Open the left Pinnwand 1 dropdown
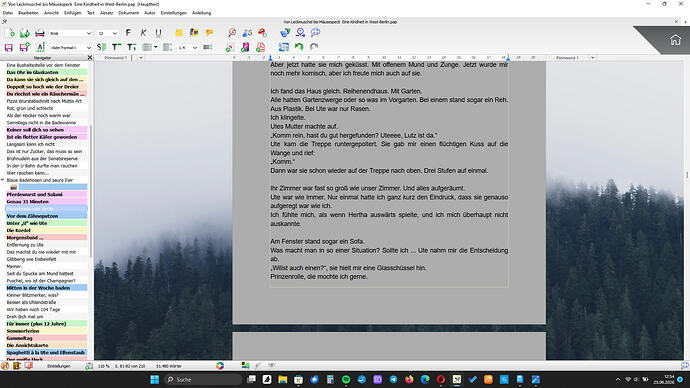This screenshot has width=690, height=388. (141, 58)
